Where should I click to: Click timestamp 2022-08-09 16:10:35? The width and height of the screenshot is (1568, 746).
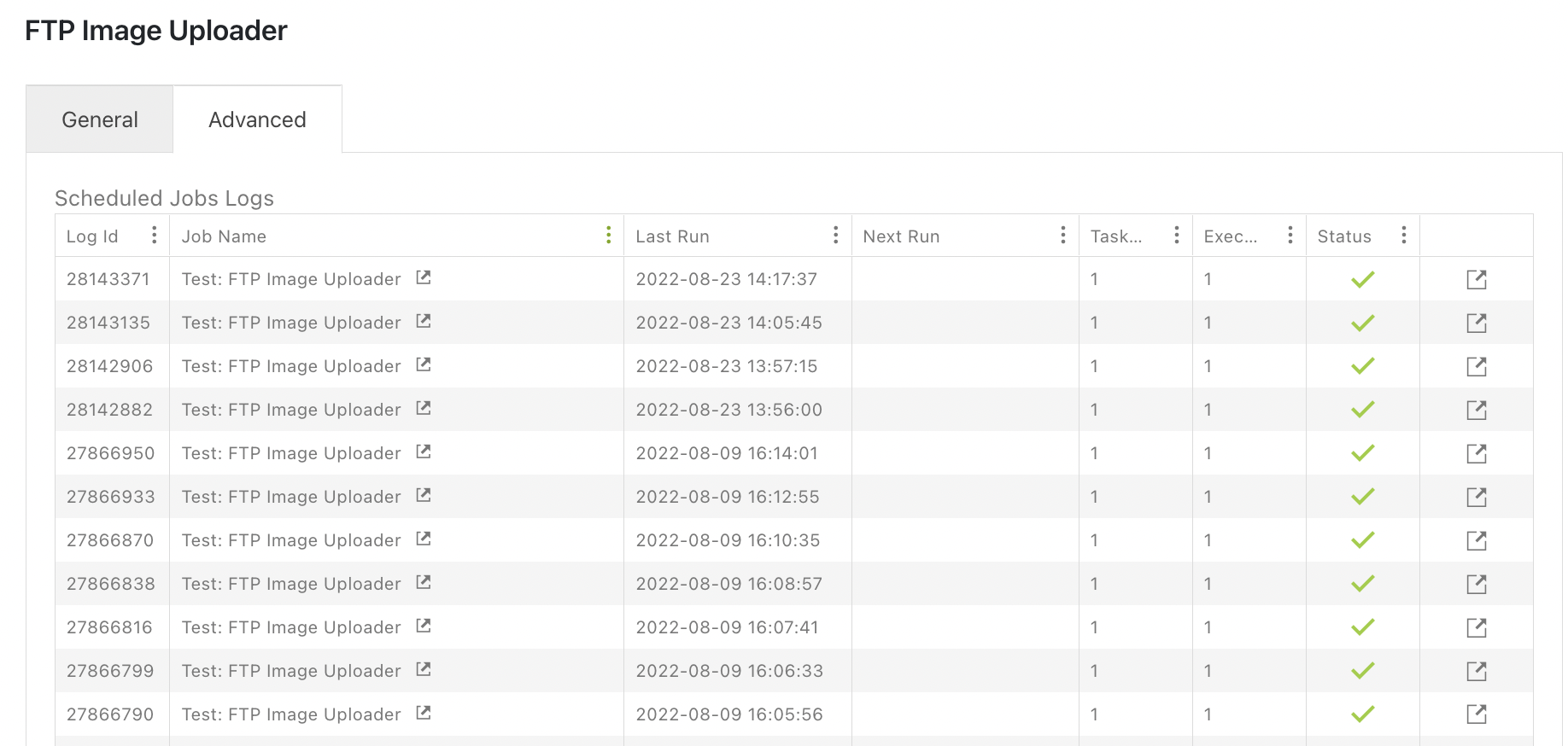click(728, 540)
